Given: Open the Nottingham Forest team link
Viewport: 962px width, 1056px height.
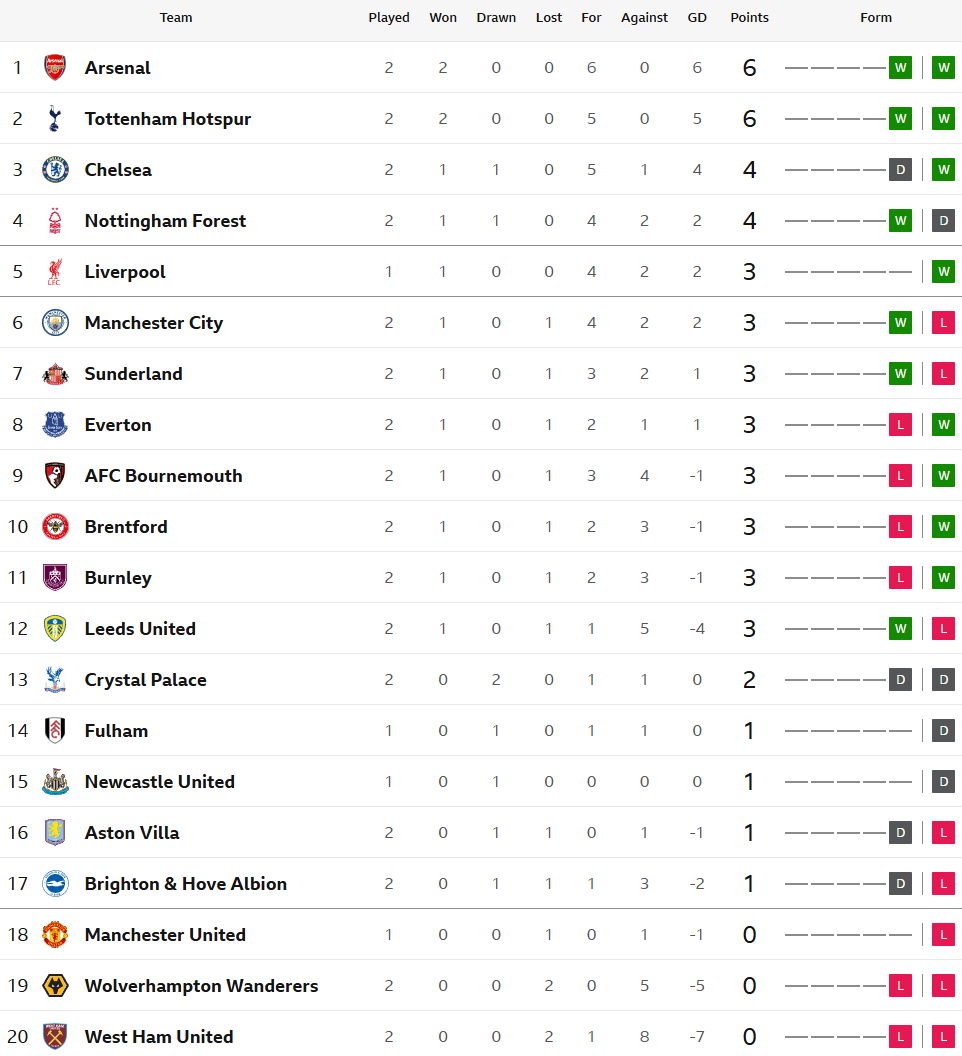Looking at the screenshot, I should click(165, 221).
